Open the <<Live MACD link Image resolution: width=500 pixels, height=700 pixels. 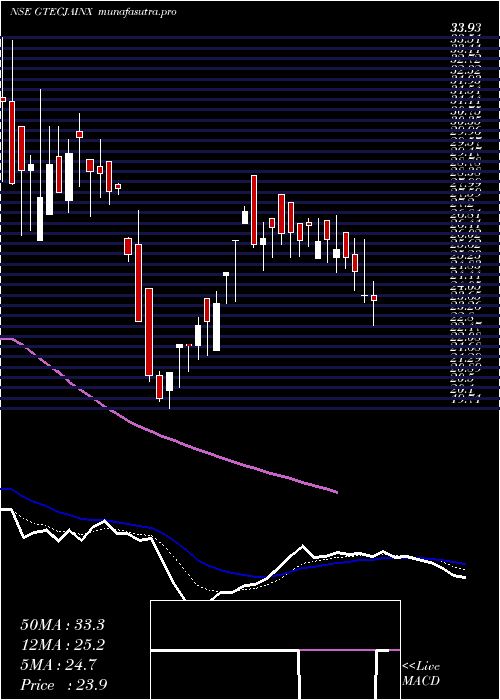421,674
